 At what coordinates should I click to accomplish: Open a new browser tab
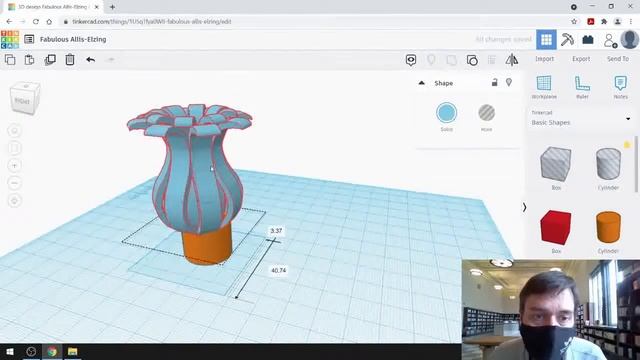tap(112, 7)
